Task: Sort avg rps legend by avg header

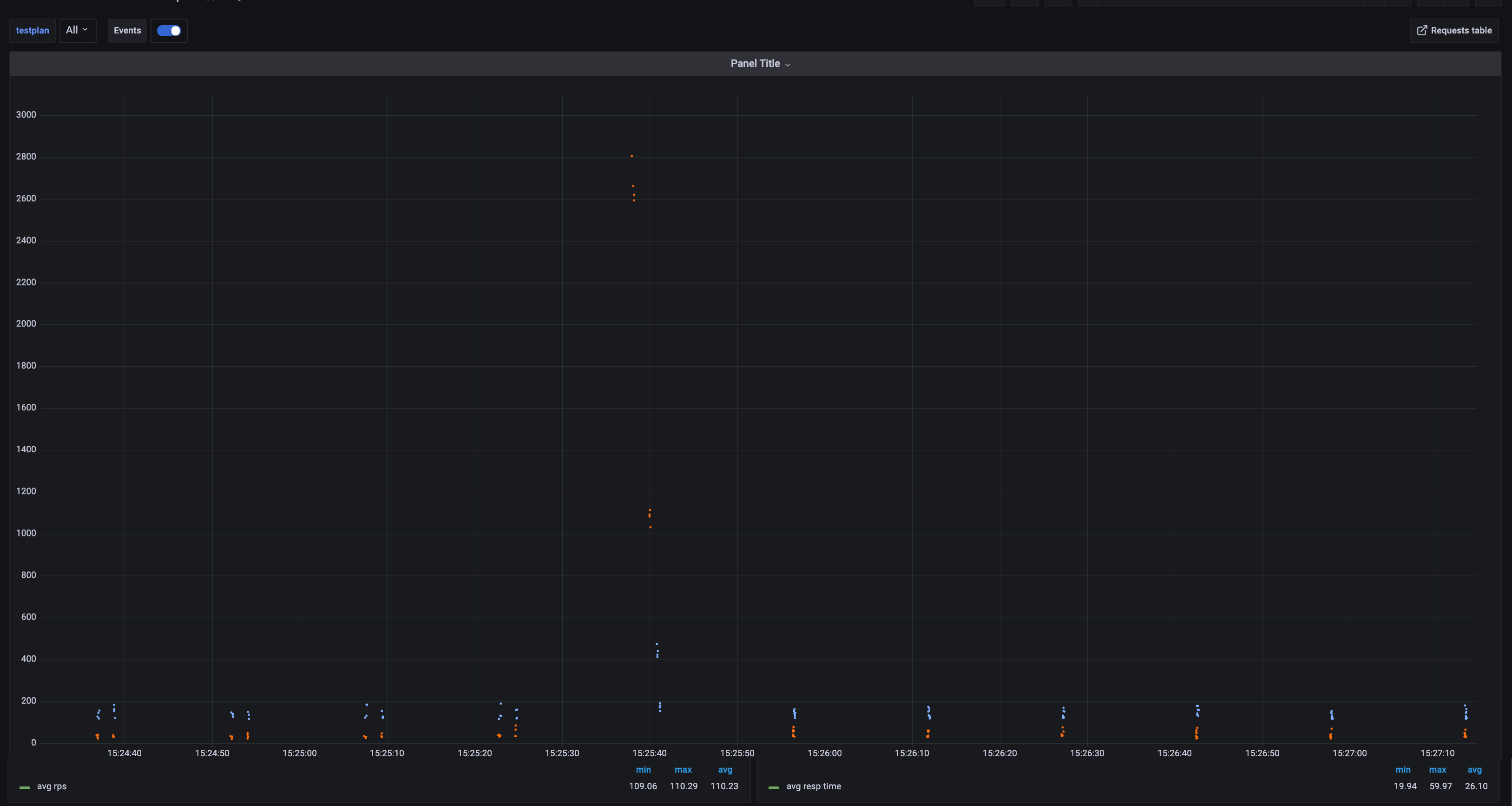Action: pyautogui.click(x=725, y=770)
